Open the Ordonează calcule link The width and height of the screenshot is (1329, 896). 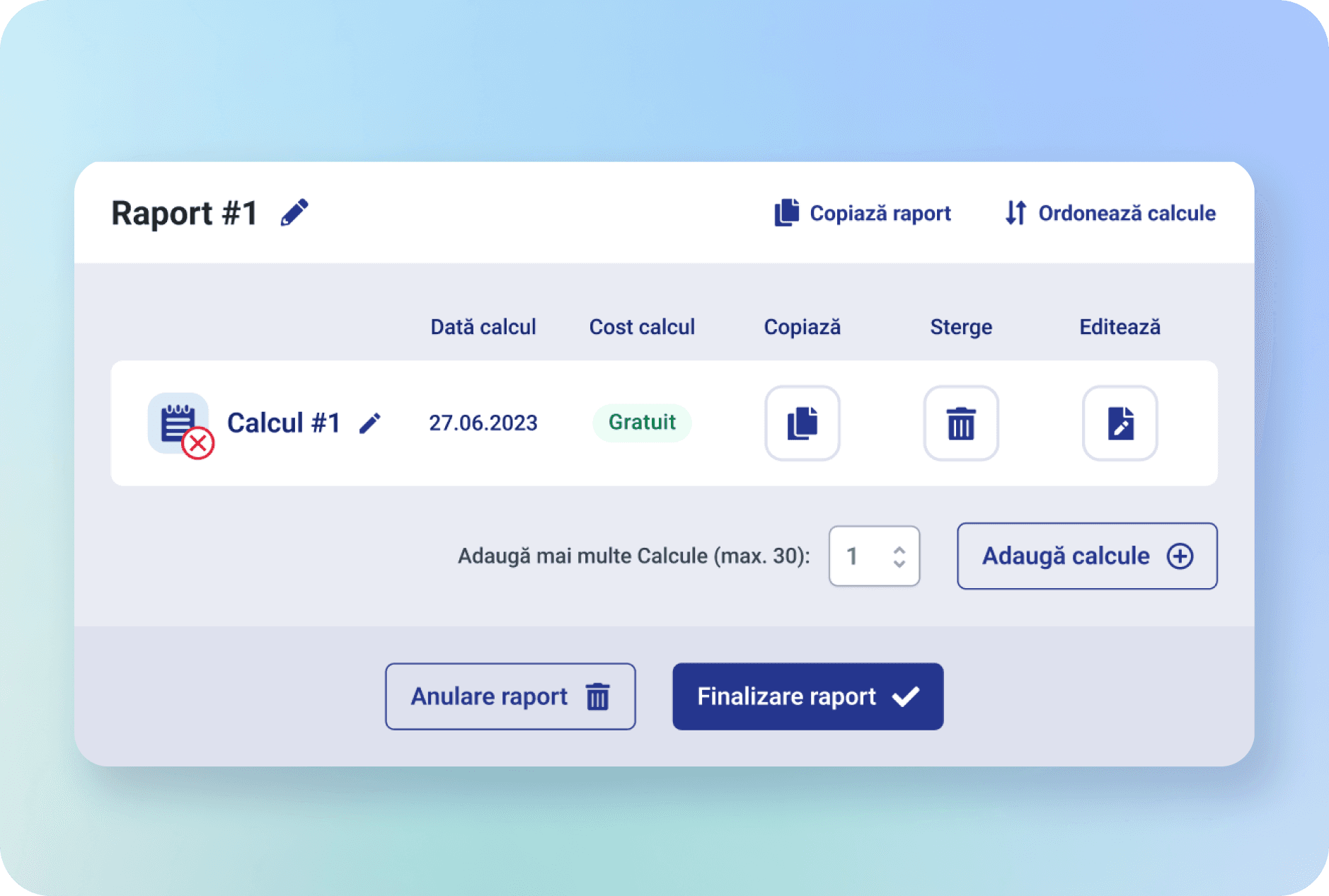pos(1110,213)
